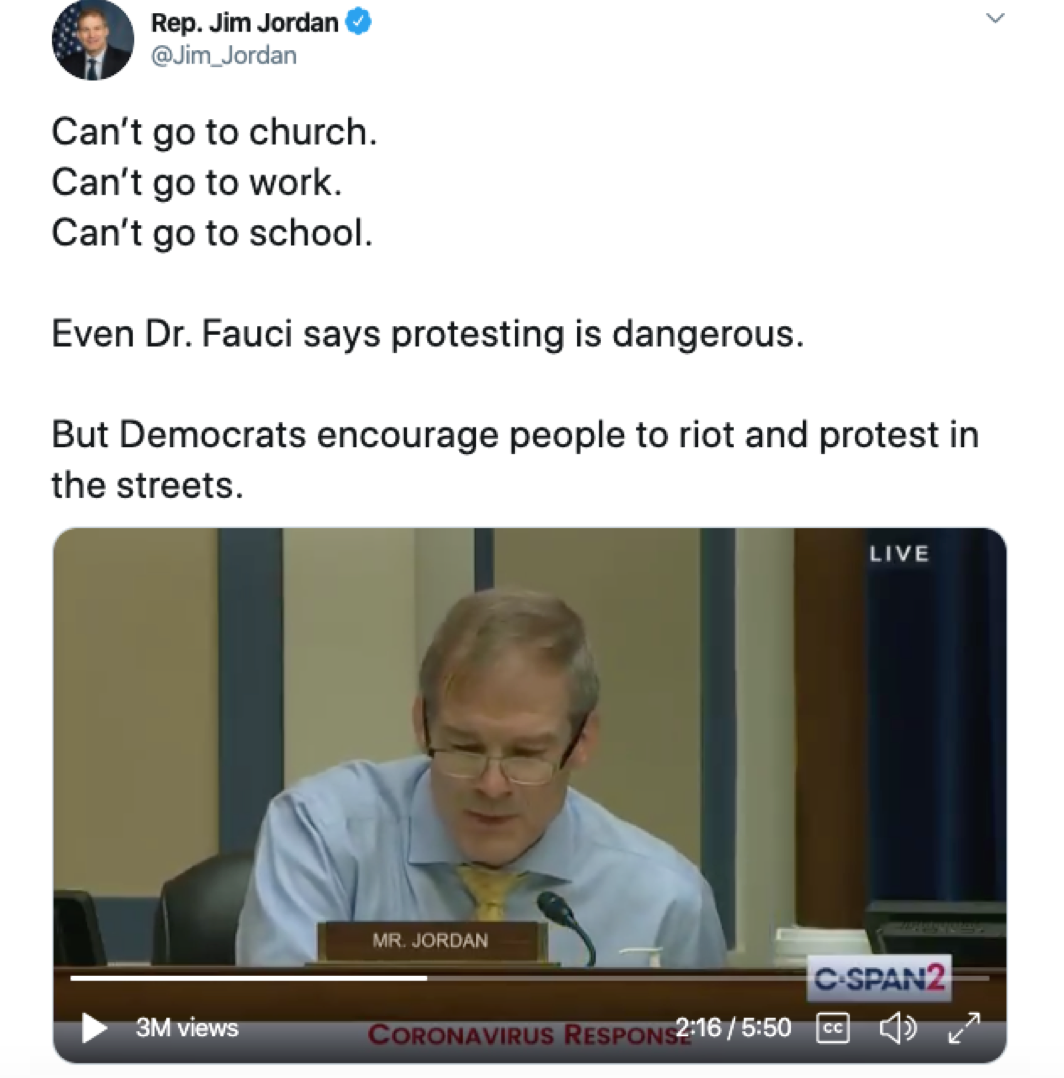The width and height of the screenshot is (1064, 1078).
Task: Mute the video using the speaker icon
Action: (x=895, y=1028)
